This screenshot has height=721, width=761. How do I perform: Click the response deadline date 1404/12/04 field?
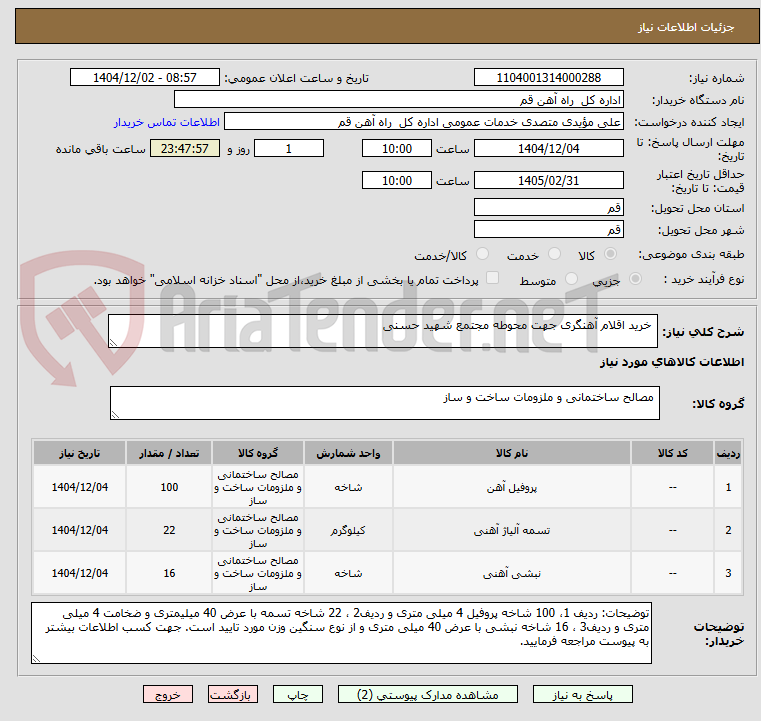548,148
